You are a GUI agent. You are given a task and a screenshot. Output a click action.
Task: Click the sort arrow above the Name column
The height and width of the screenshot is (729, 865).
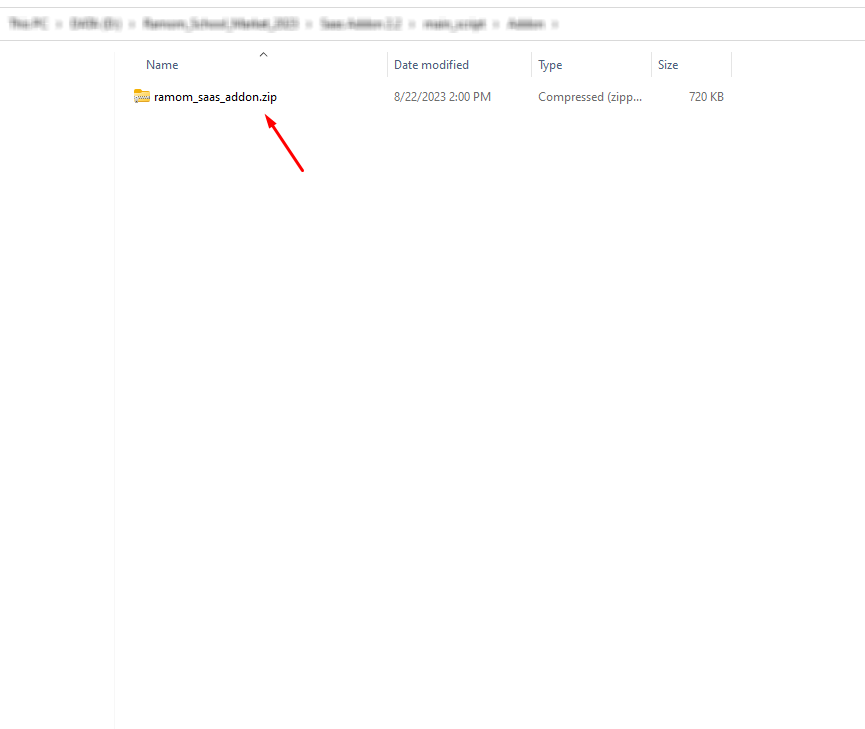(263, 54)
